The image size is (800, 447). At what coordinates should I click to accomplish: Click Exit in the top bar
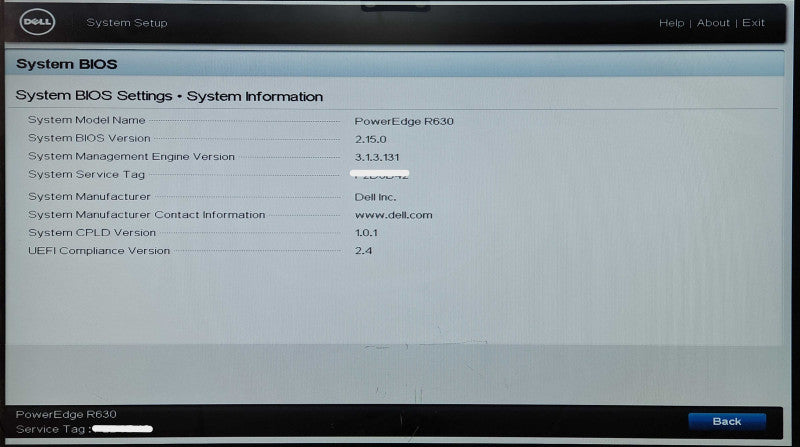(753, 23)
